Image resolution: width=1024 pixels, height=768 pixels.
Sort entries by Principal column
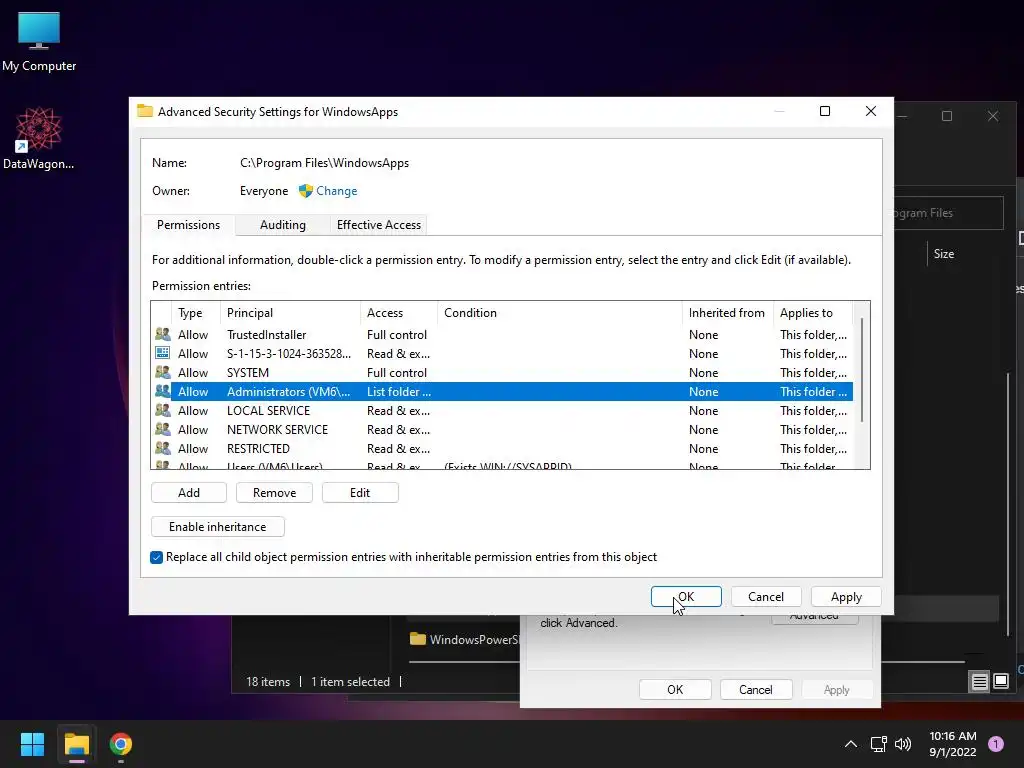click(290, 313)
